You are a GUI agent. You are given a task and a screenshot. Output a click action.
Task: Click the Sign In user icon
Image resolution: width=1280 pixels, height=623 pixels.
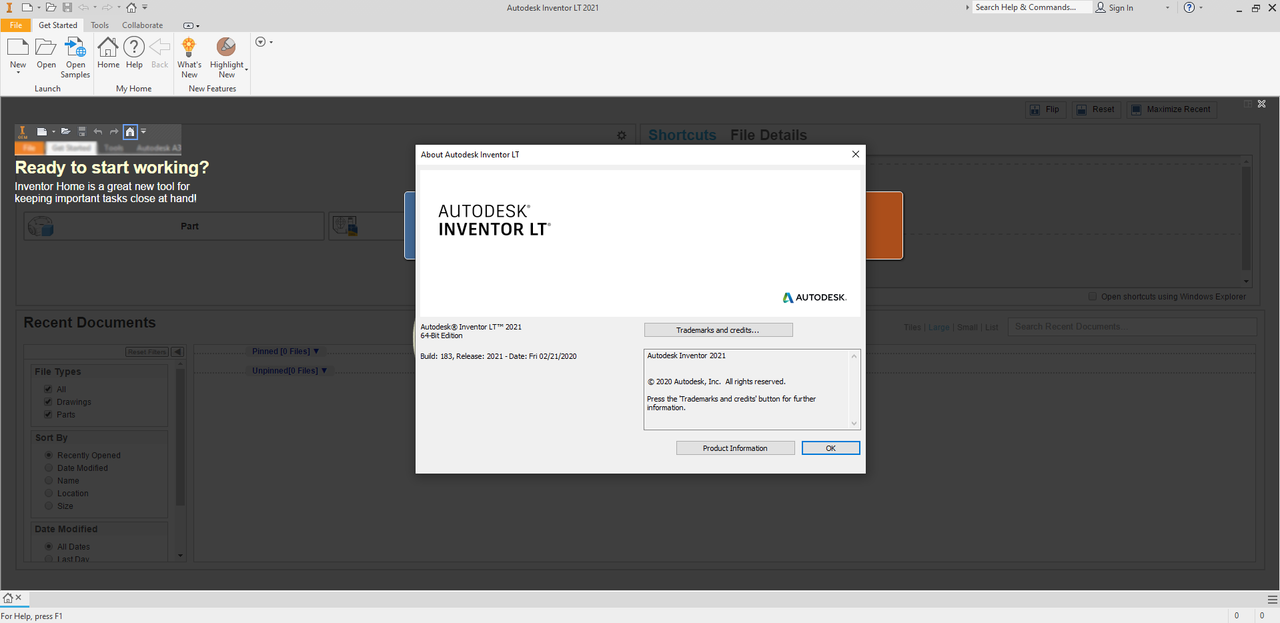tap(1101, 7)
